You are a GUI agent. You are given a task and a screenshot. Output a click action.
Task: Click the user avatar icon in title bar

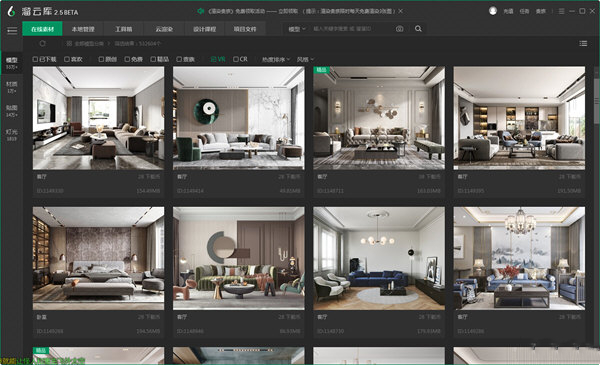click(x=493, y=11)
